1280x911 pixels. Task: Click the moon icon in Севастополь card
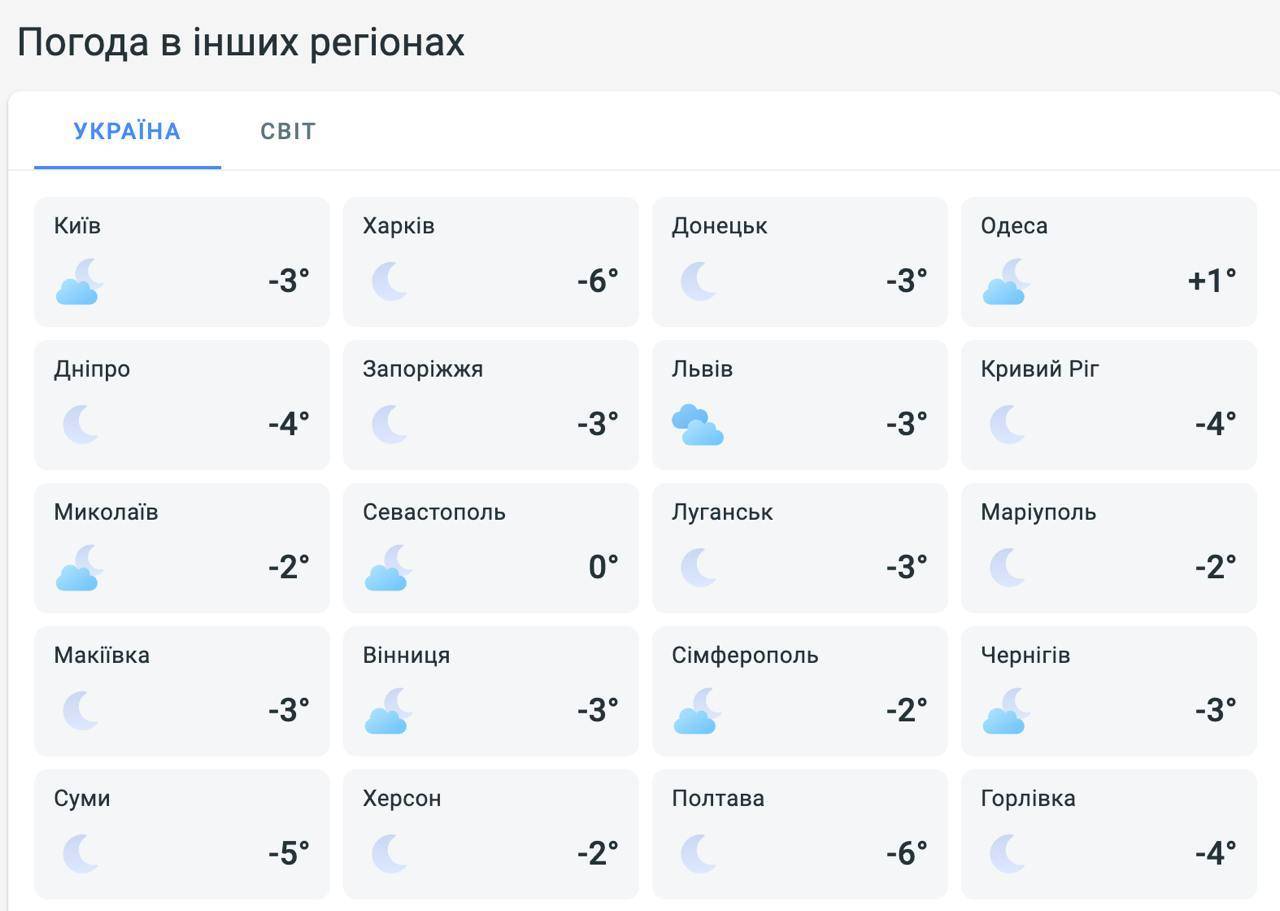pos(388,567)
